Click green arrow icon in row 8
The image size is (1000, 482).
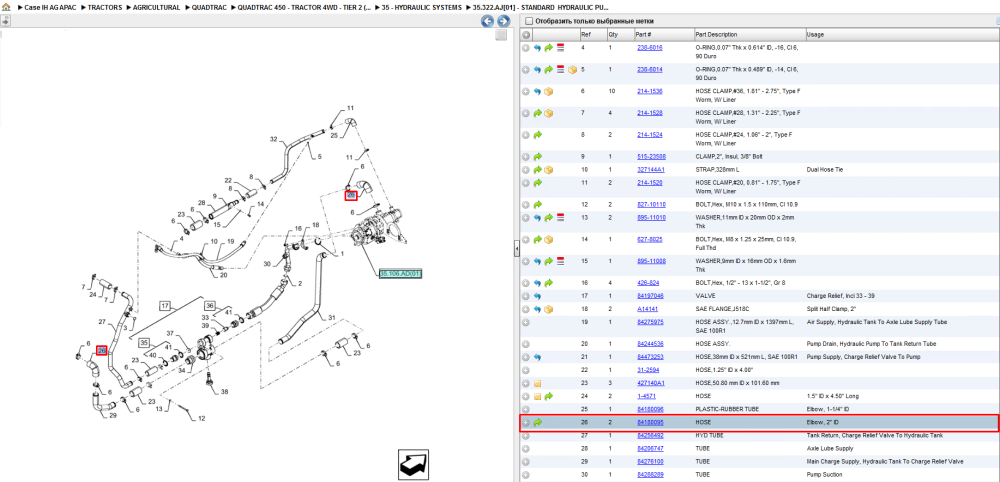[x=538, y=135]
